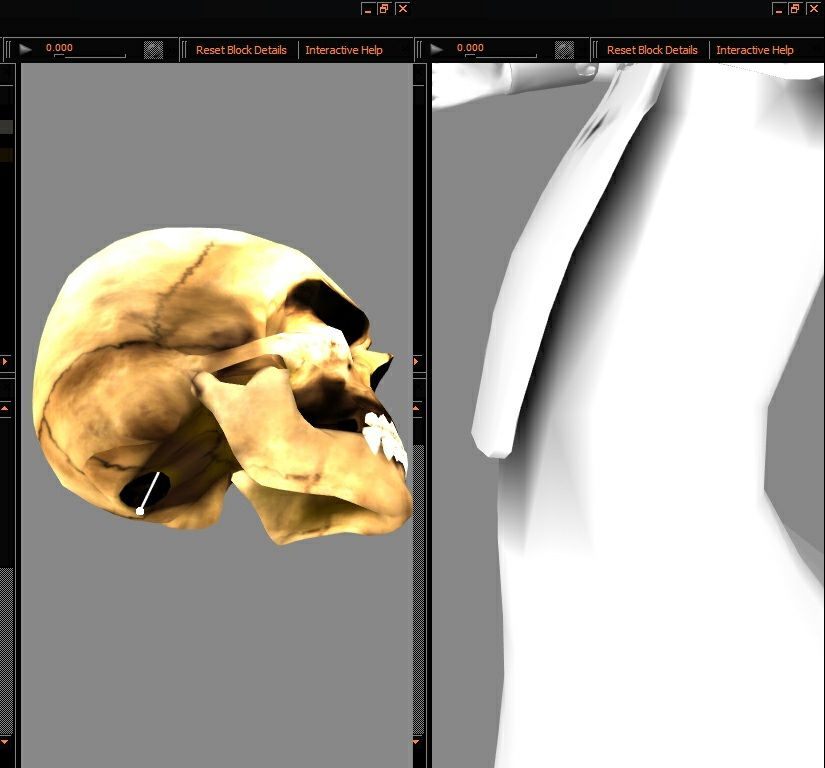
Task: Click the animation time slider in body window
Action: pyautogui.click(x=500, y=55)
